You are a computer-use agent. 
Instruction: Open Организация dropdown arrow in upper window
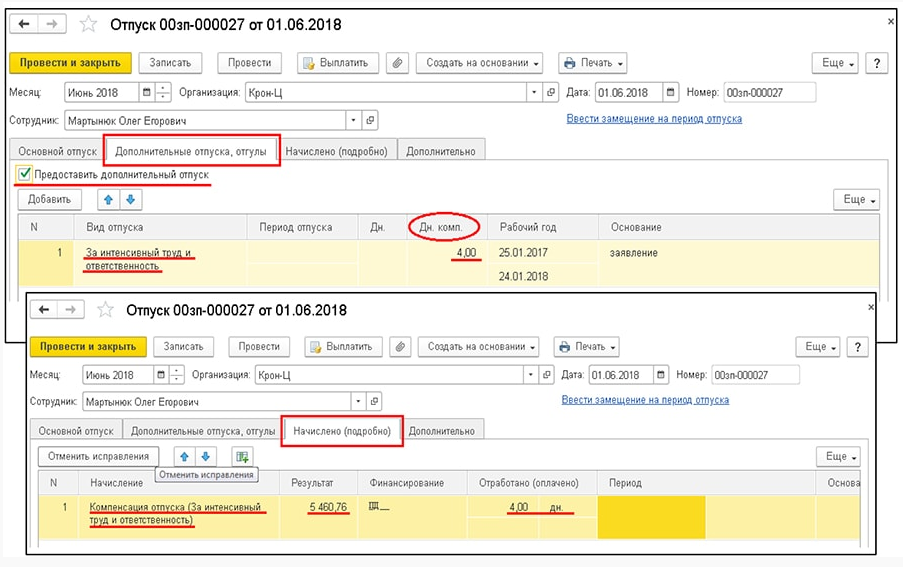pos(534,92)
